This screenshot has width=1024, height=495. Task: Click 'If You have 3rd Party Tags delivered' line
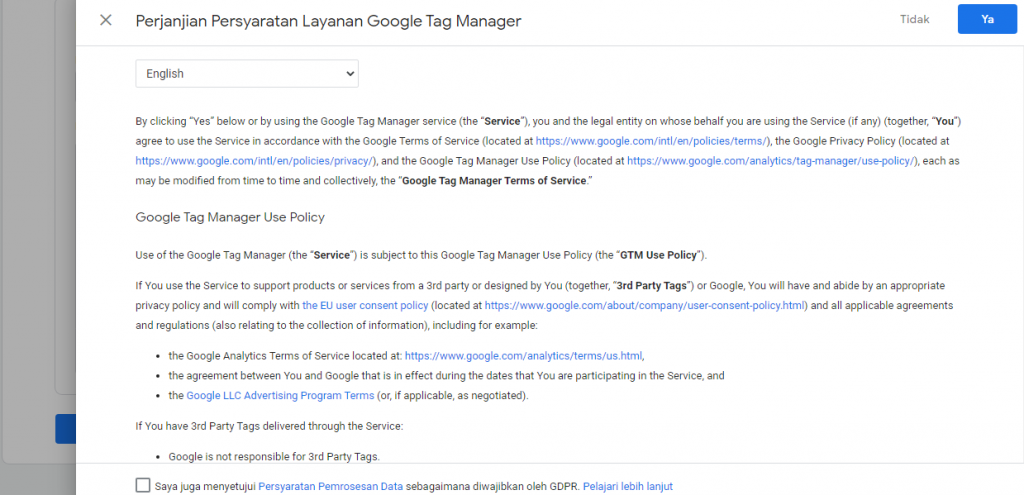pos(270,427)
